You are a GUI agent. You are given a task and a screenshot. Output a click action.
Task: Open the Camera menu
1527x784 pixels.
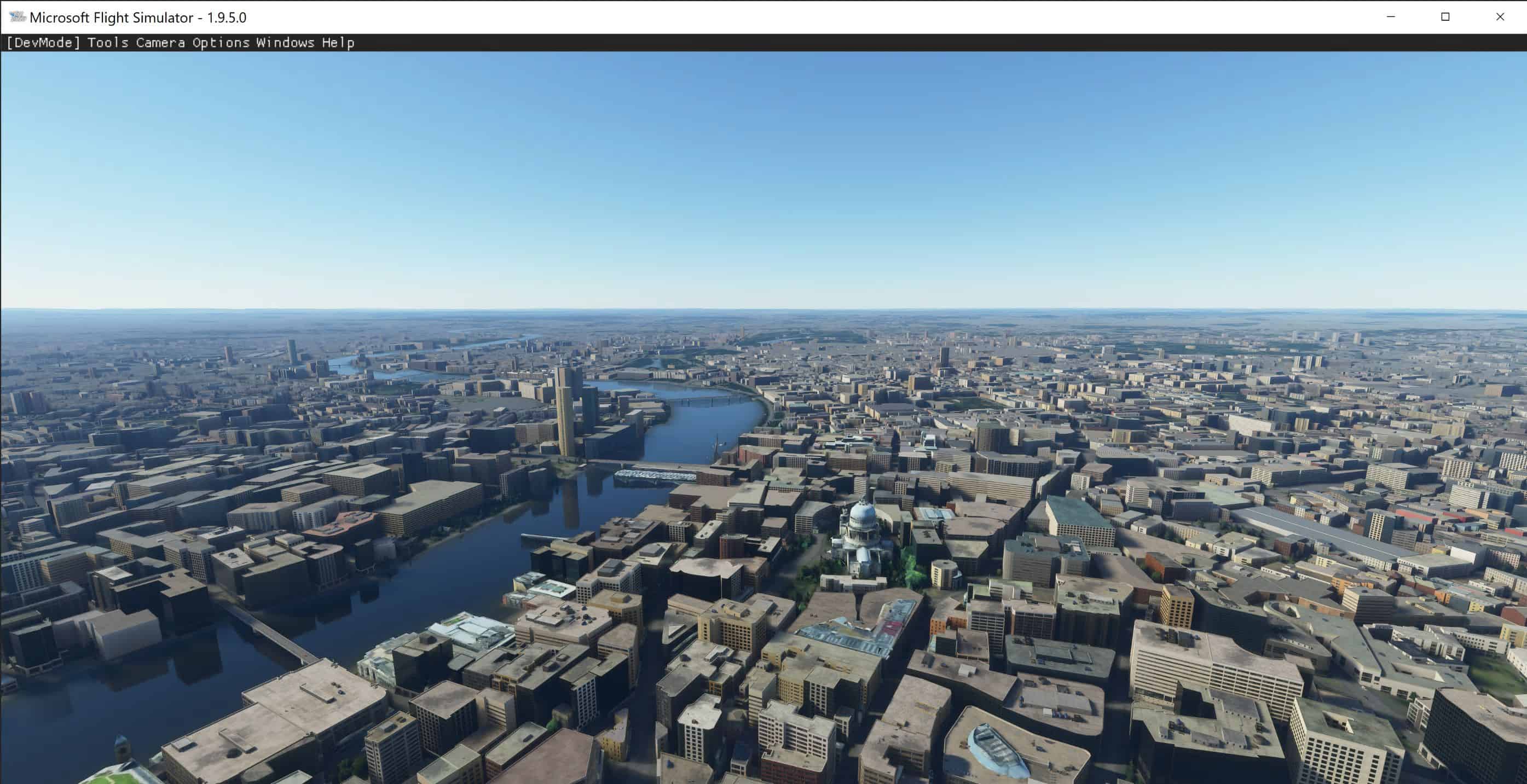[x=160, y=43]
